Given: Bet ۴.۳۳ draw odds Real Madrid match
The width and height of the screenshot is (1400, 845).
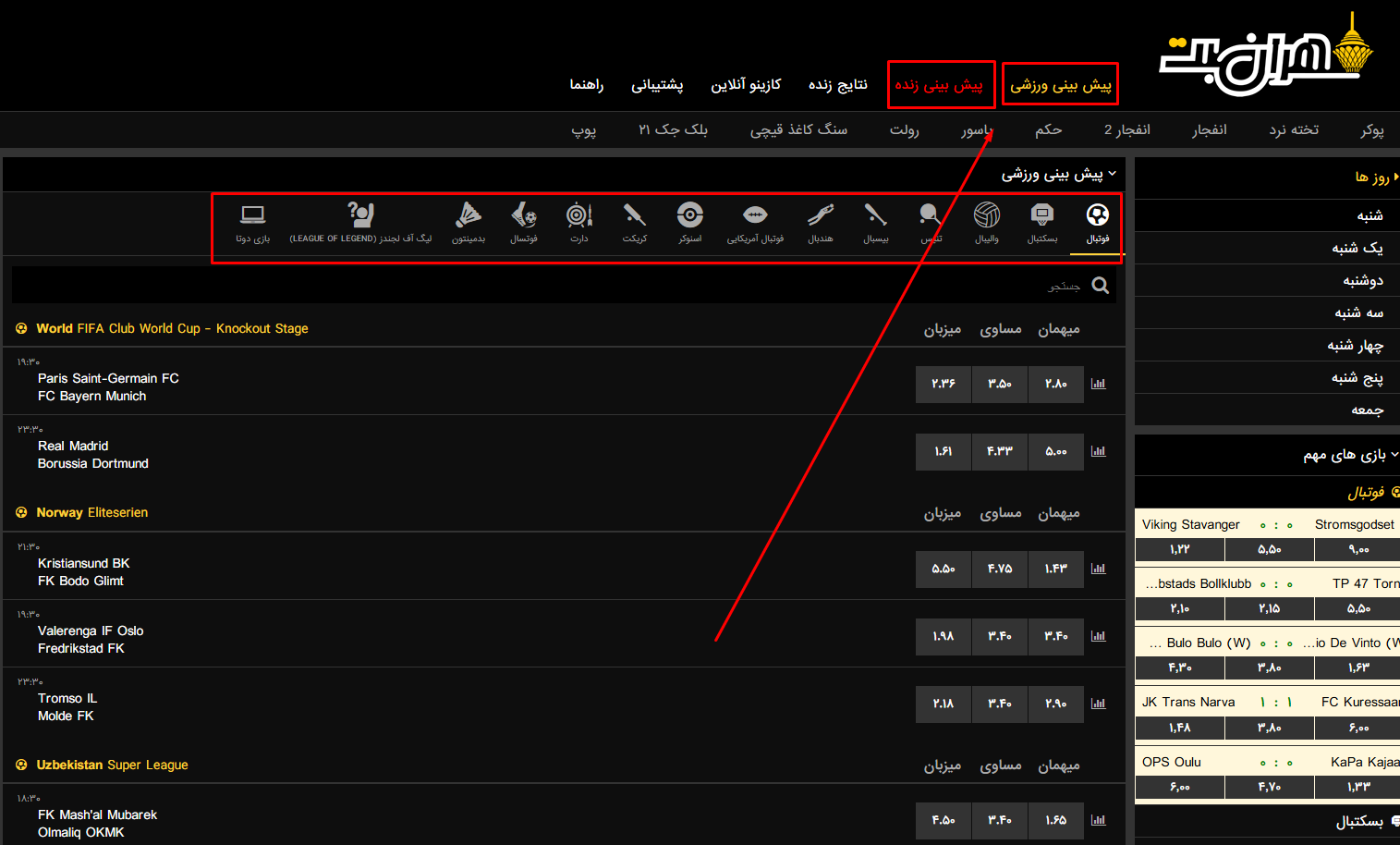Looking at the screenshot, I should tap(1000, 451).
